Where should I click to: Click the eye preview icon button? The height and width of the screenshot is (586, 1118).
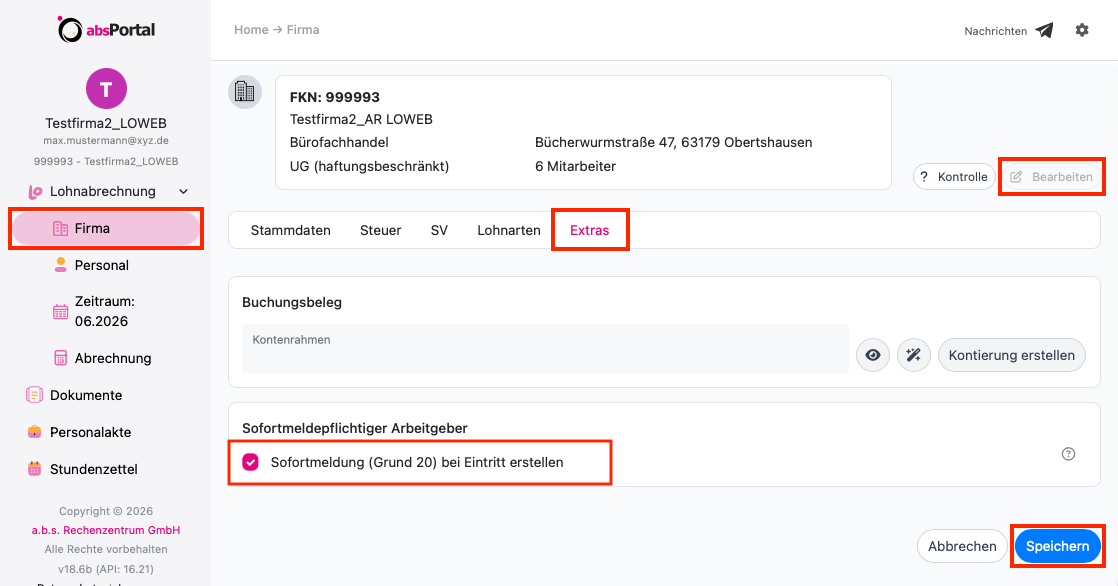tap(873, 355)
